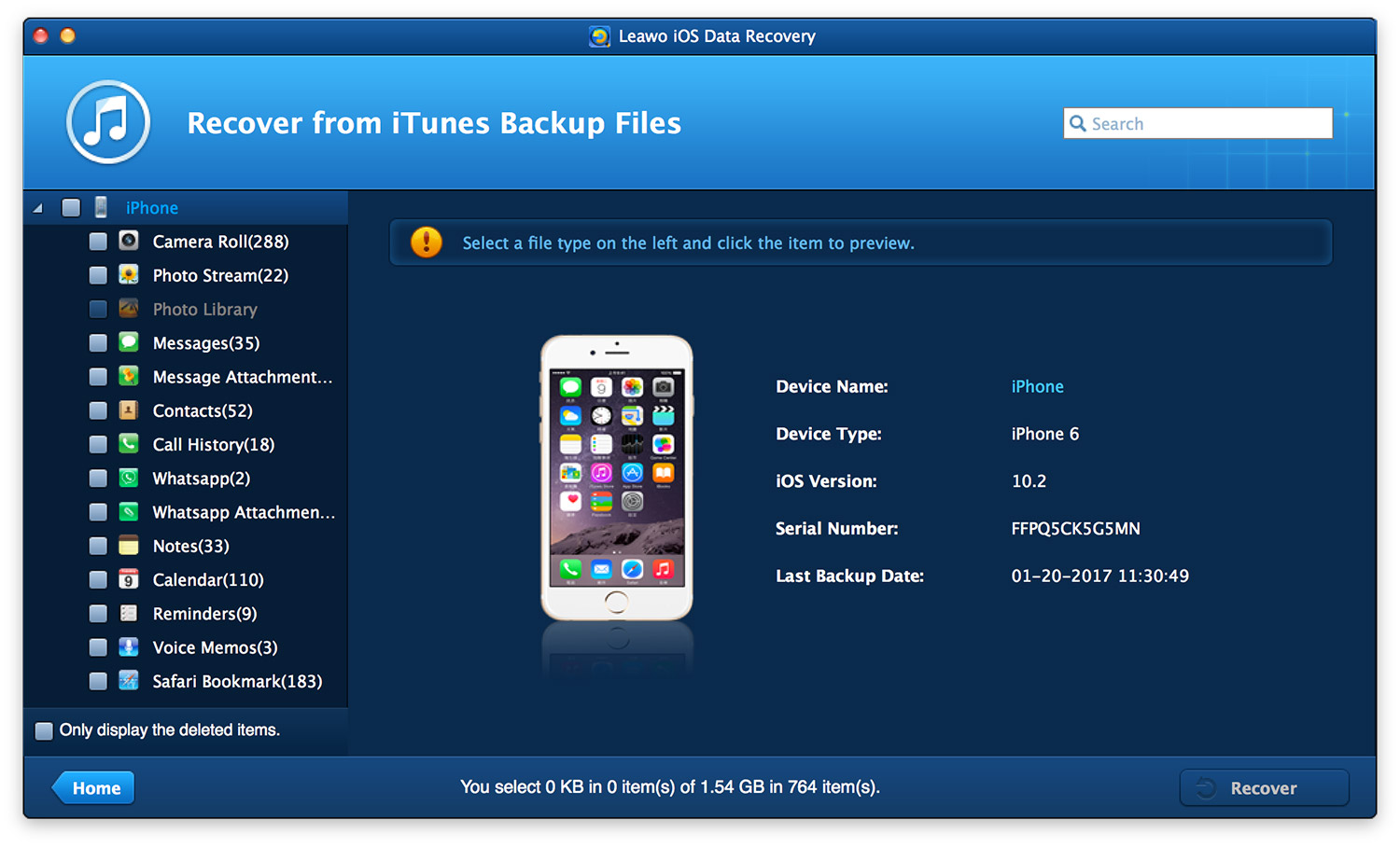
Task: Click the Call History phone icon
Action: [x=129, y=443]
